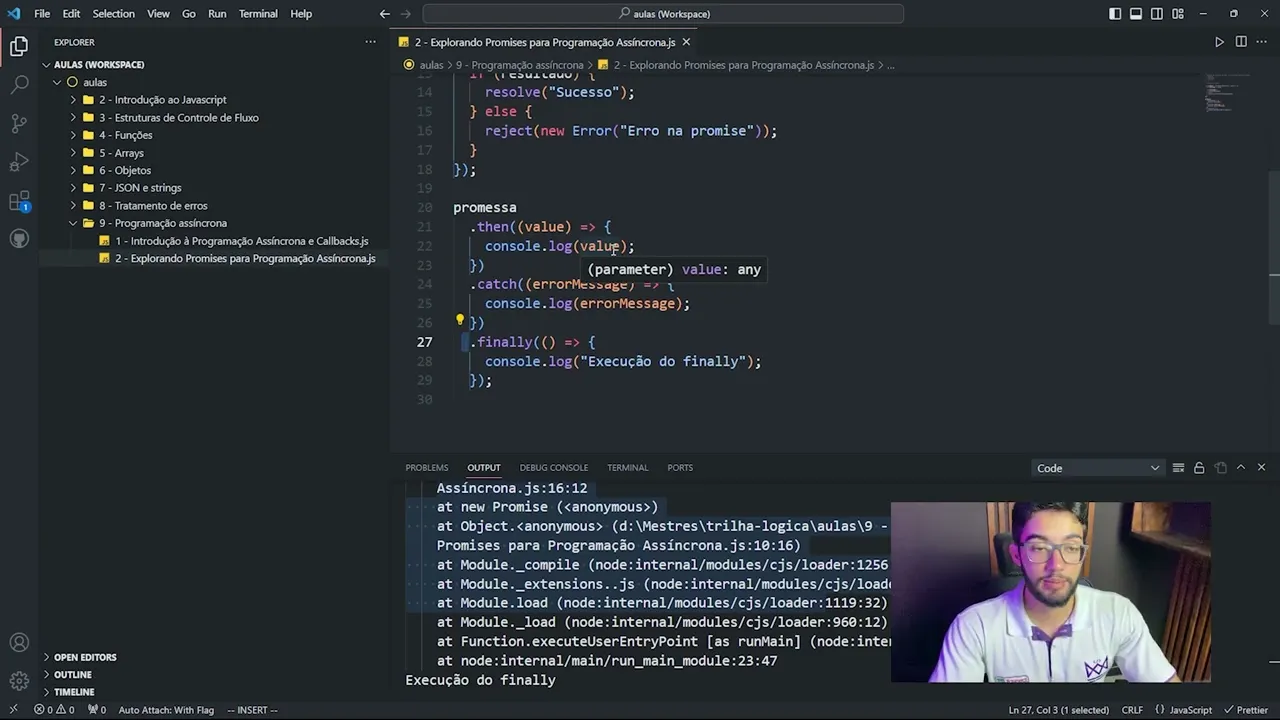Collapse the AULAS (WORKSPACE) section
The width and height of the screenshot is (1280, 720).
(98, 64)
